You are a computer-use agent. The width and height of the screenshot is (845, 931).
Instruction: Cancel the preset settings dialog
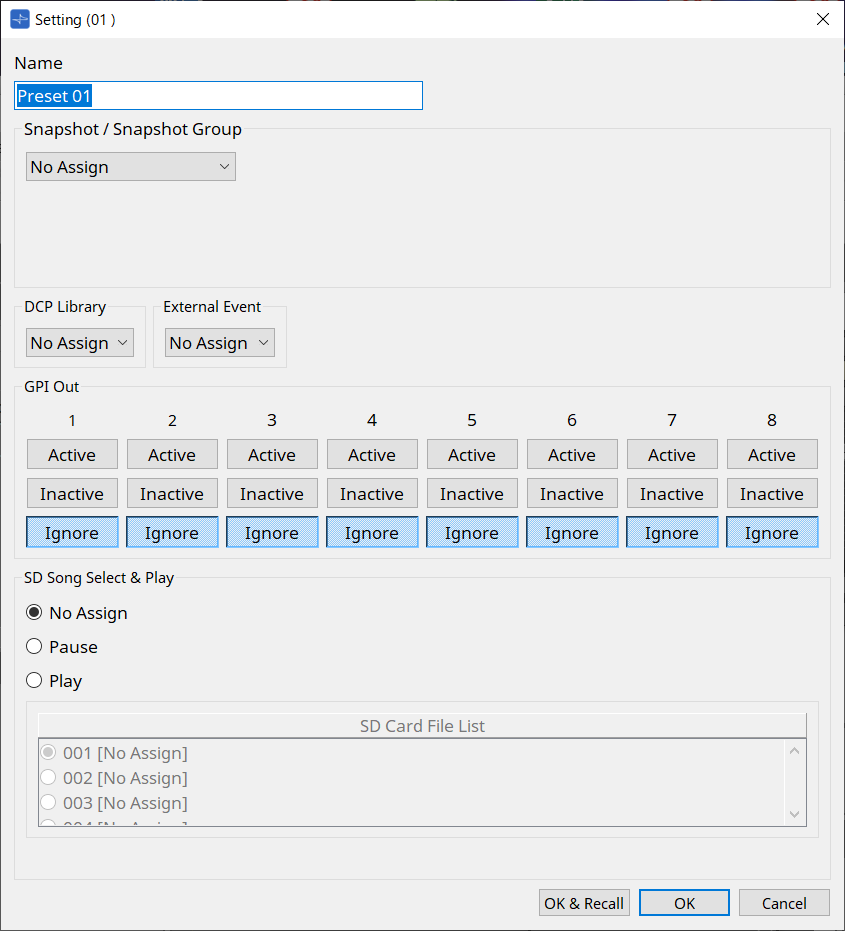point(784,902)
